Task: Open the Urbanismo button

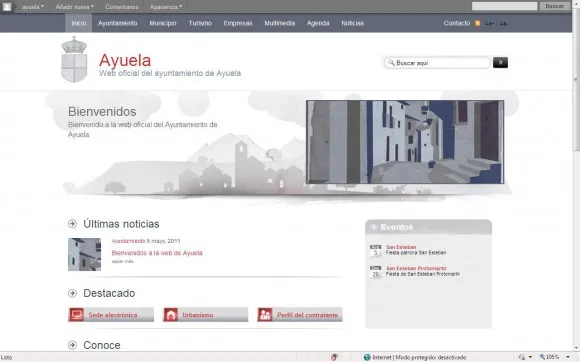Action: (205, 315)
